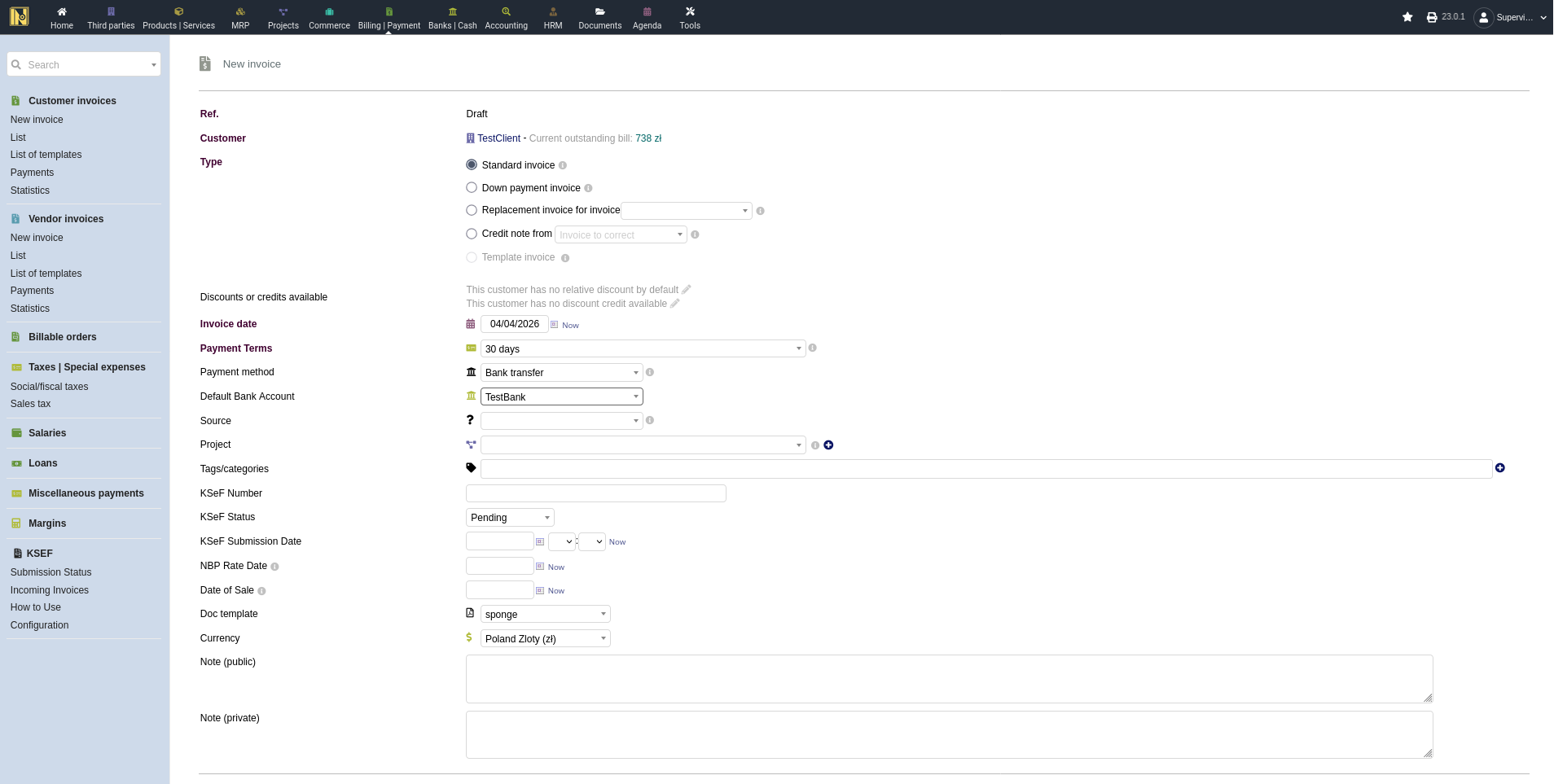Click the plus icon to add new project
Viewport: 1554px width, 784px height.
(828, 445)
